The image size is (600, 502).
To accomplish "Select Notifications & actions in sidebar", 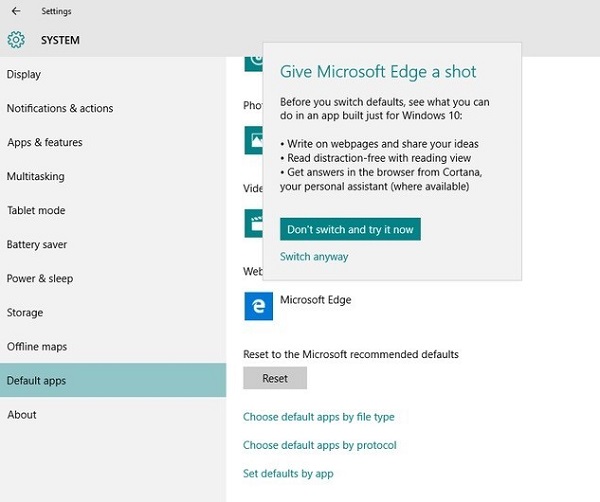I will coord(60,108).
